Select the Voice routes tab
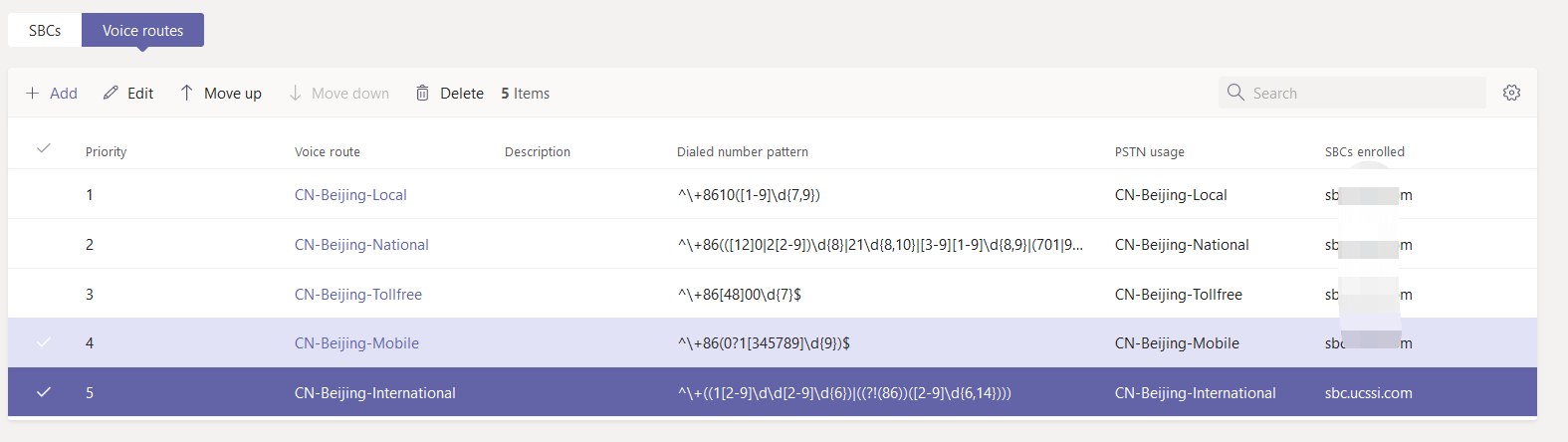The height and width of the screenshot is (442, 1568). [142, 30]
